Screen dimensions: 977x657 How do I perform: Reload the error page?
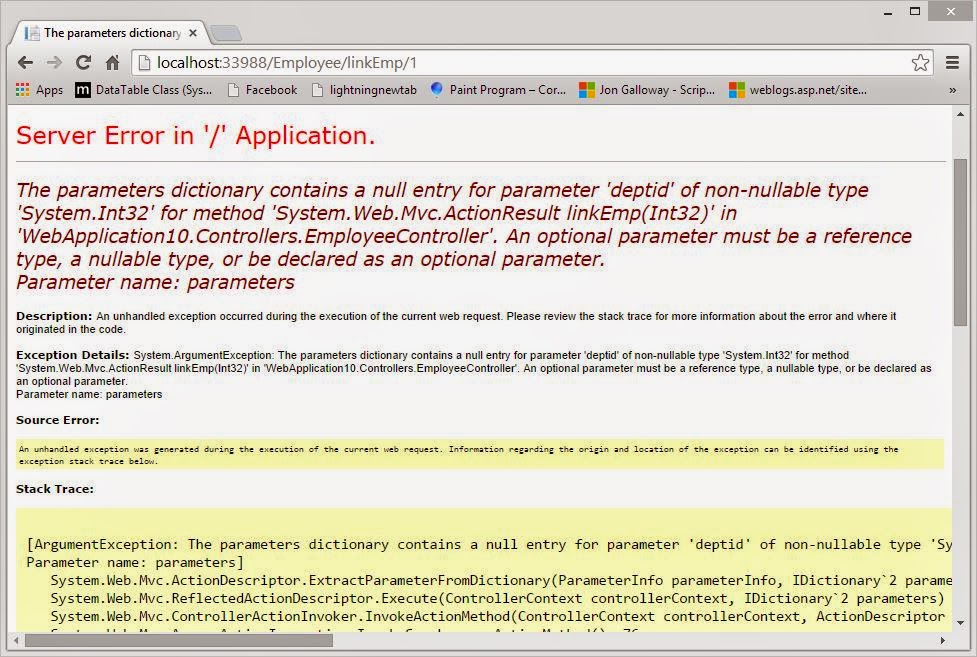[83, 62]
